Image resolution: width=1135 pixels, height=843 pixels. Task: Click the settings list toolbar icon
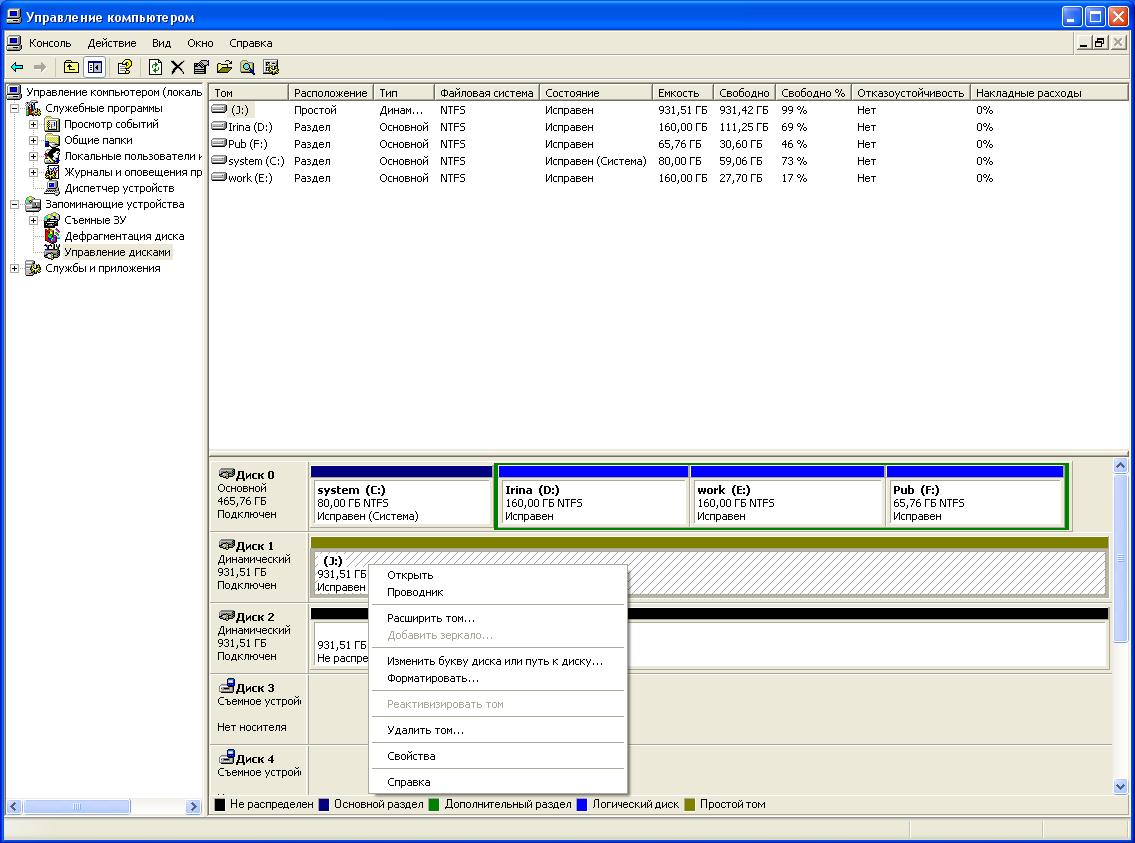click(271, 67)
